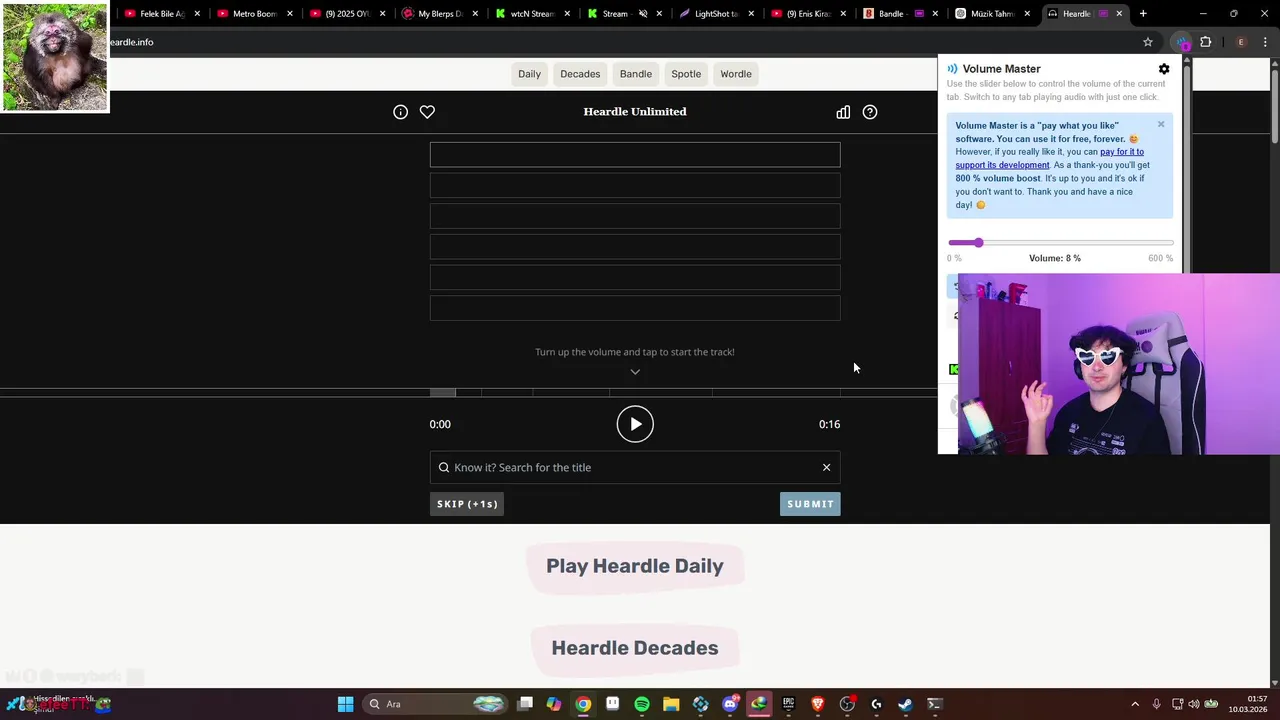The height and width of the screenshot is (720, 1280).
Task: Play the track with the play button
Action: point(635,424)
